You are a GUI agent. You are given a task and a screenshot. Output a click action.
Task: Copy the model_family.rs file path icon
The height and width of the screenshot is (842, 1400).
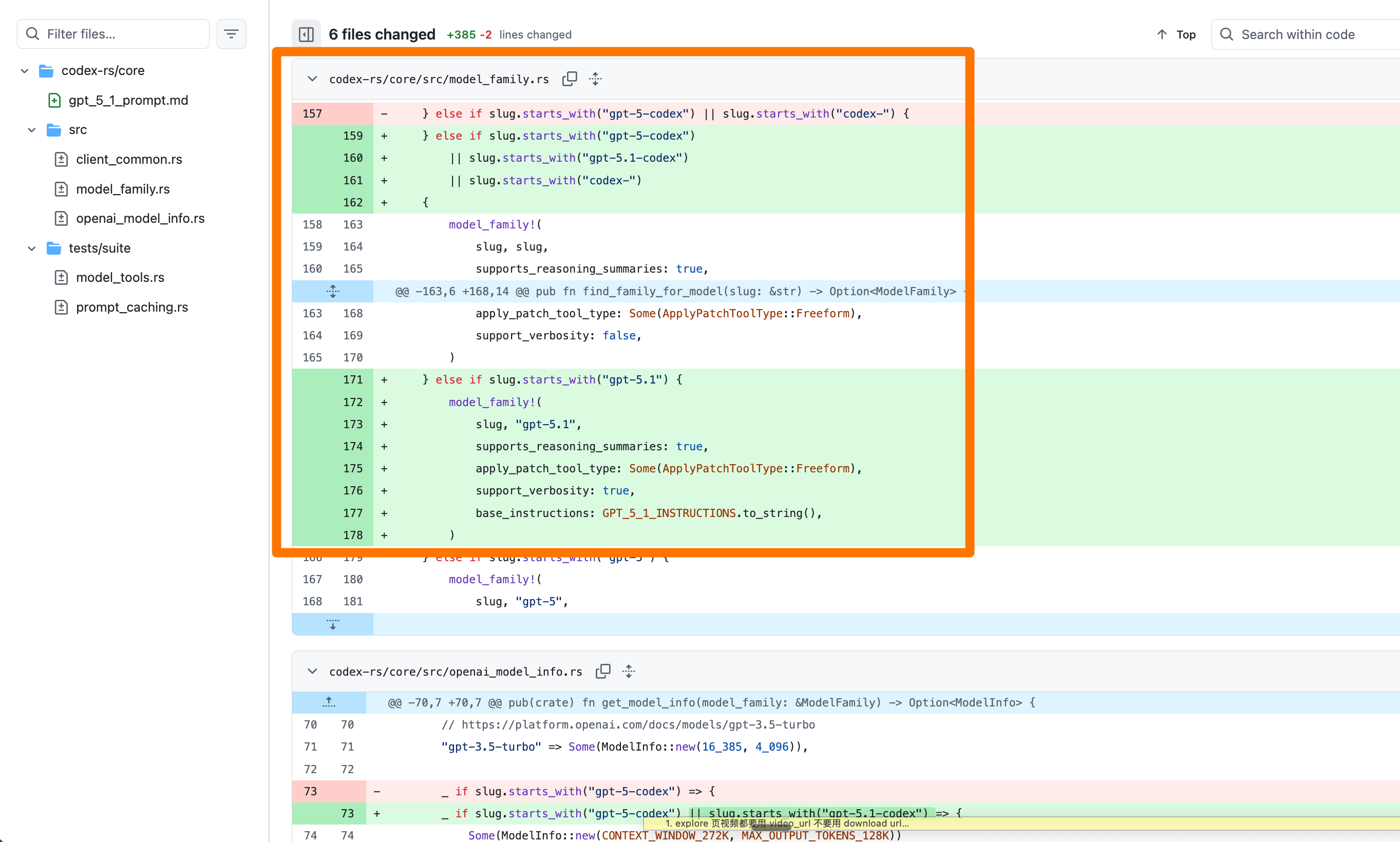[x=569, y=79]
